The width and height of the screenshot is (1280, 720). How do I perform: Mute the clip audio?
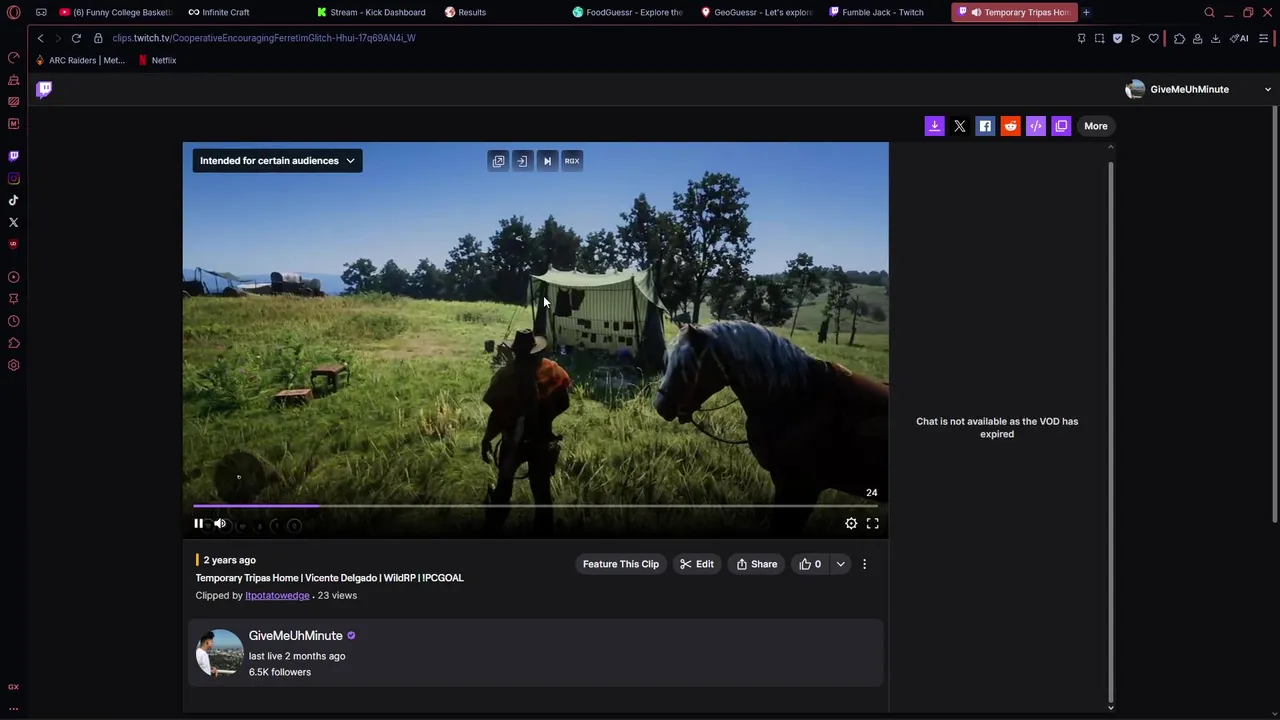point(220,523)
